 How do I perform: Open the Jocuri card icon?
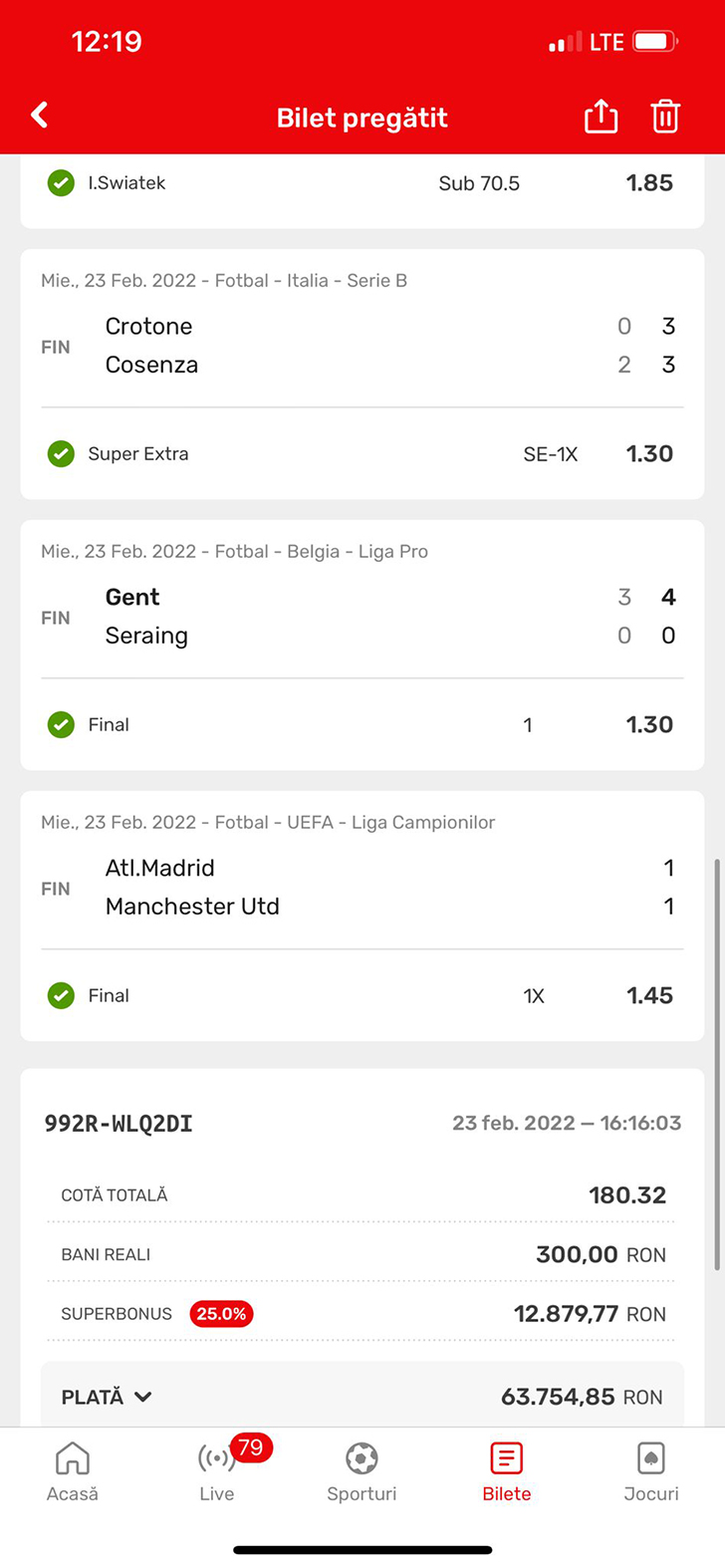[650, 1459]
